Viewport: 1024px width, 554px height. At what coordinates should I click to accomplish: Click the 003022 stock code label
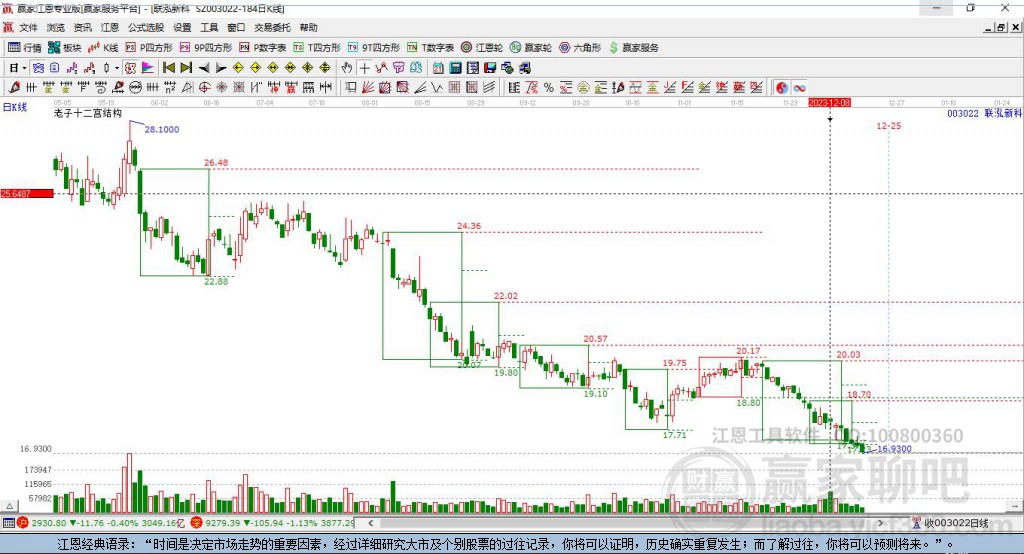point(963,114)
